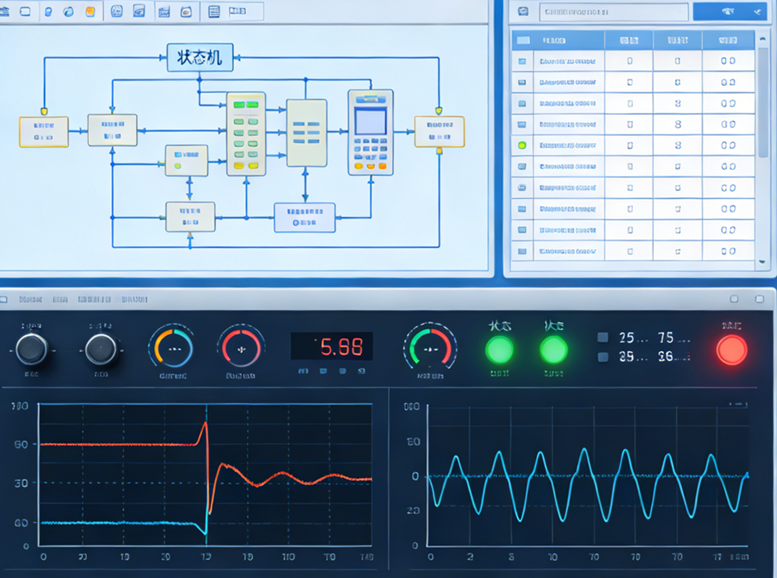Open the last menu in the control panel menu bar
This screenshot has width=777, height=578.
pyautogui.click(x=133, y=298)
